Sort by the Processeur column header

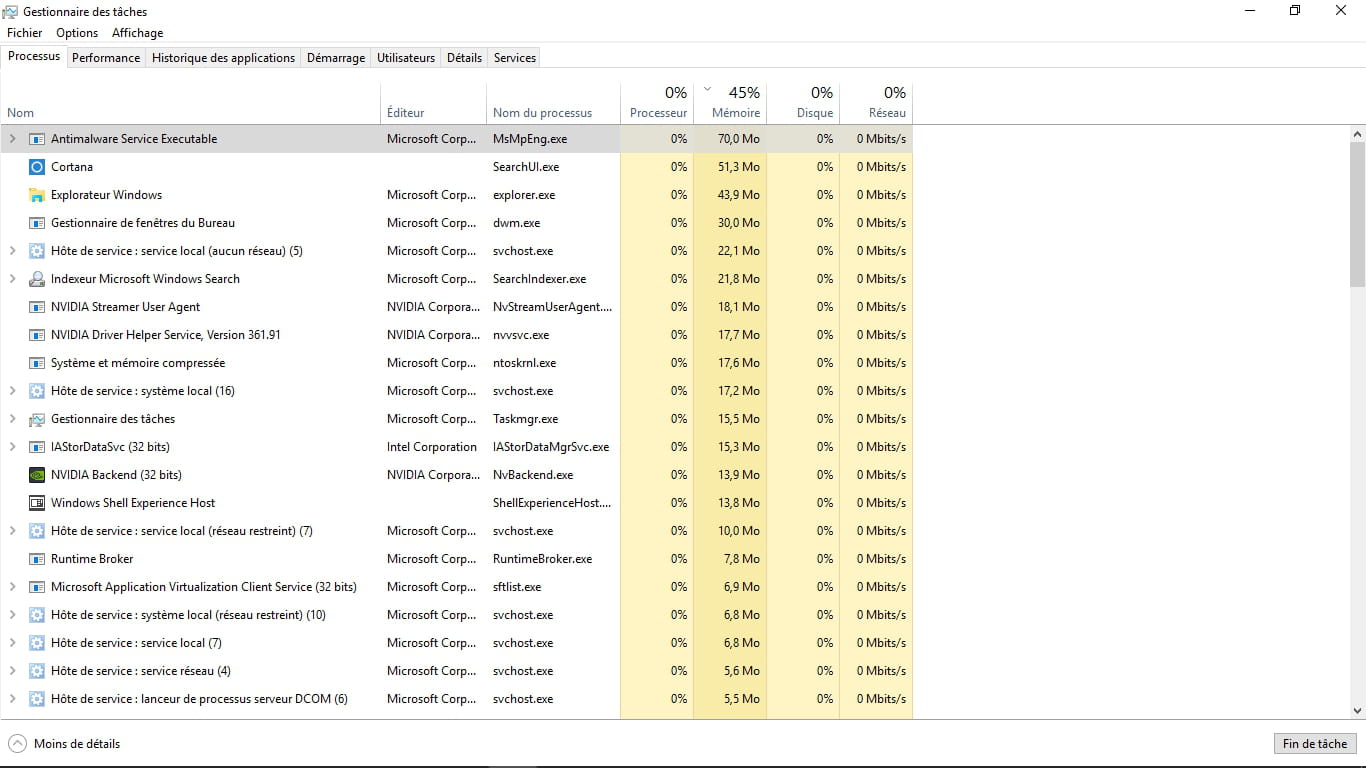(x=657, y=103)
